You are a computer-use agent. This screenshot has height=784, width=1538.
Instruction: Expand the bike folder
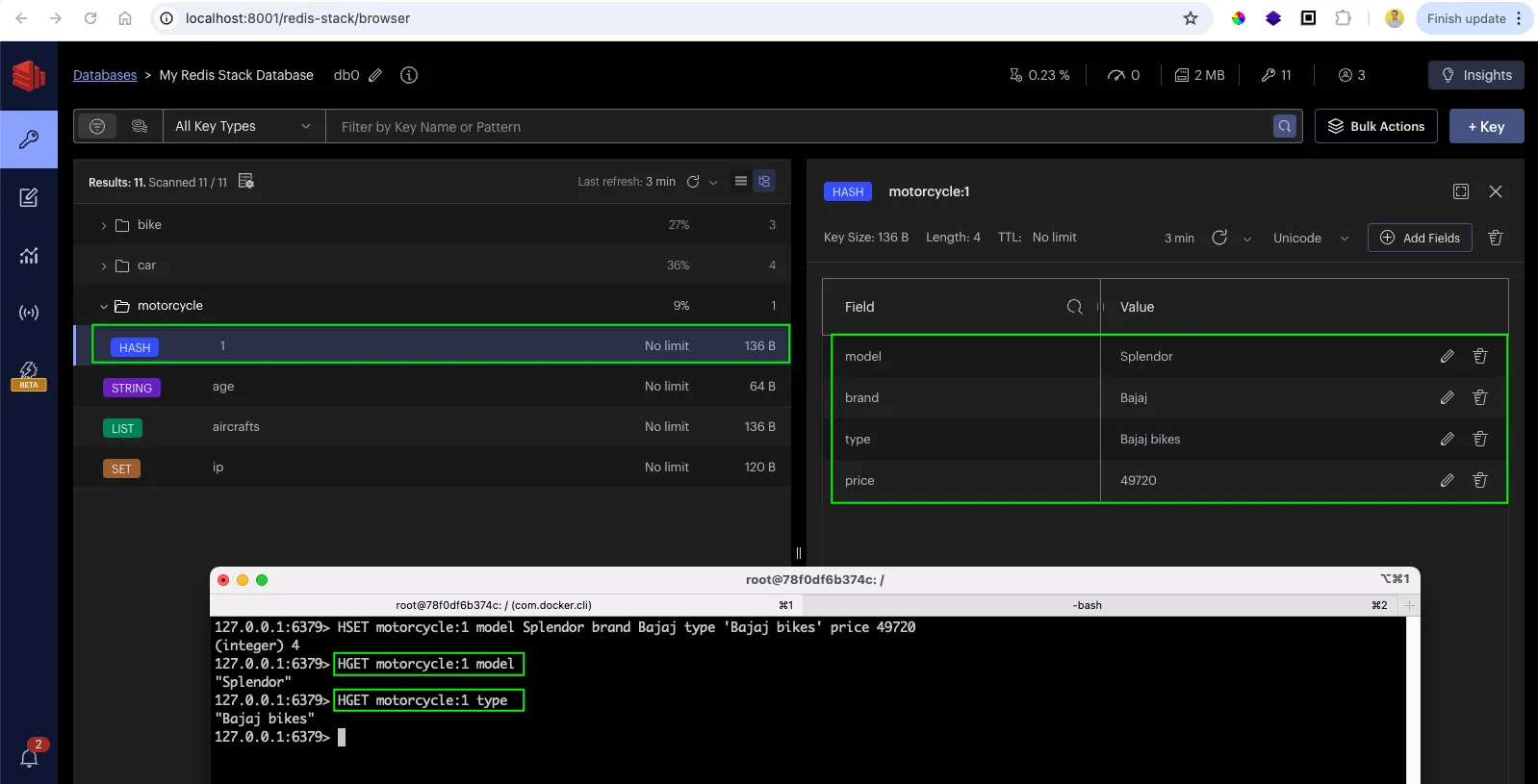(x=104, y=225)
